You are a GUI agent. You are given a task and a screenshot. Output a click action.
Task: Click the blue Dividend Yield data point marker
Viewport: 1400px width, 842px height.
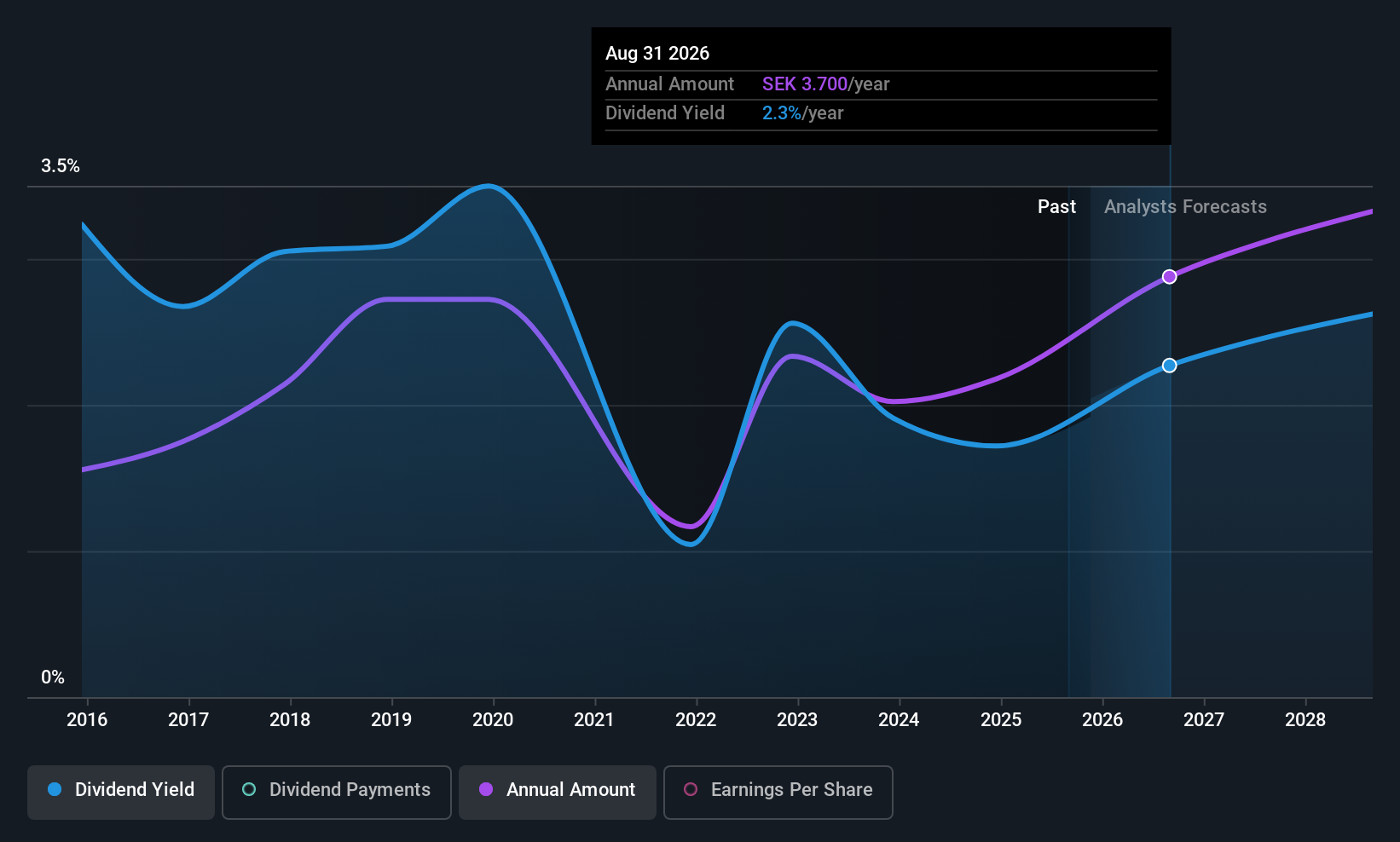pos(1170,366)
